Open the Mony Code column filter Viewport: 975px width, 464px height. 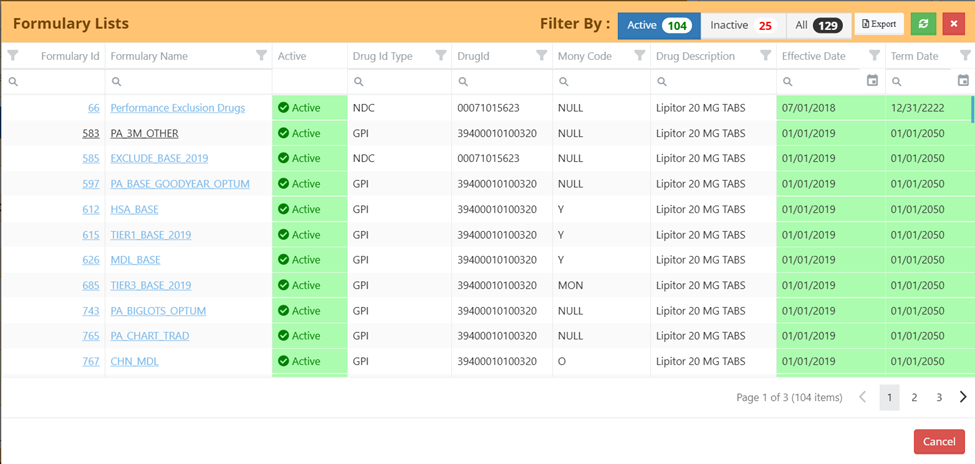pos(640,56)
